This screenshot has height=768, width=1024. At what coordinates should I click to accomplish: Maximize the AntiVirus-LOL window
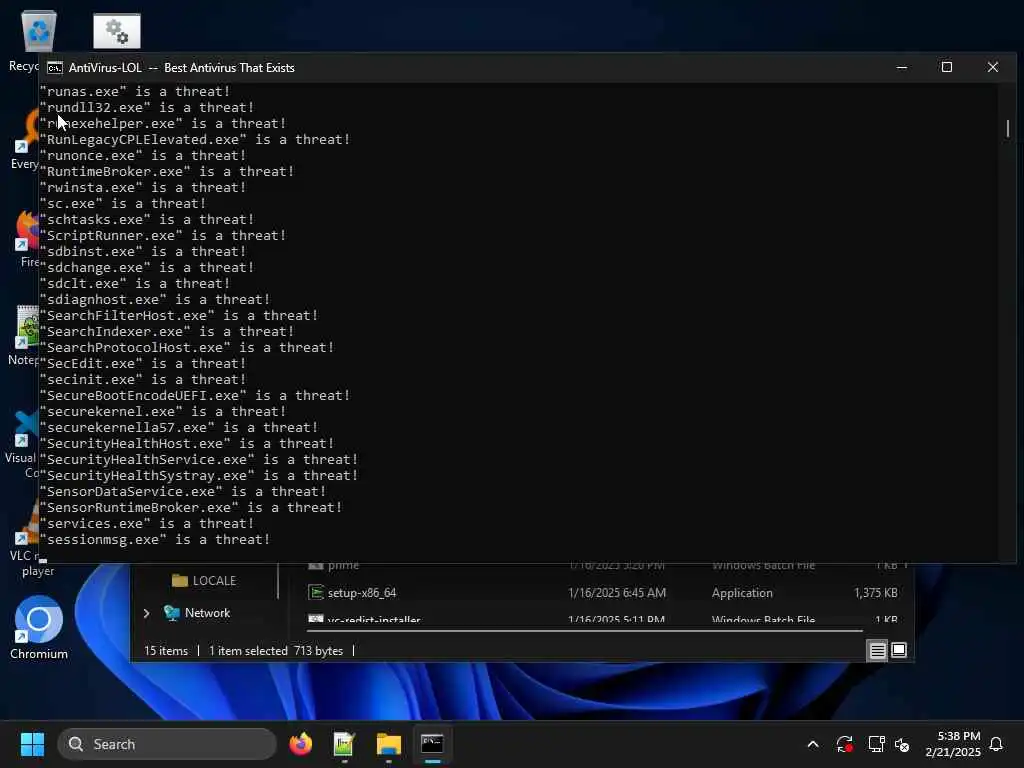pyautogui.click(x=946, y=67)
